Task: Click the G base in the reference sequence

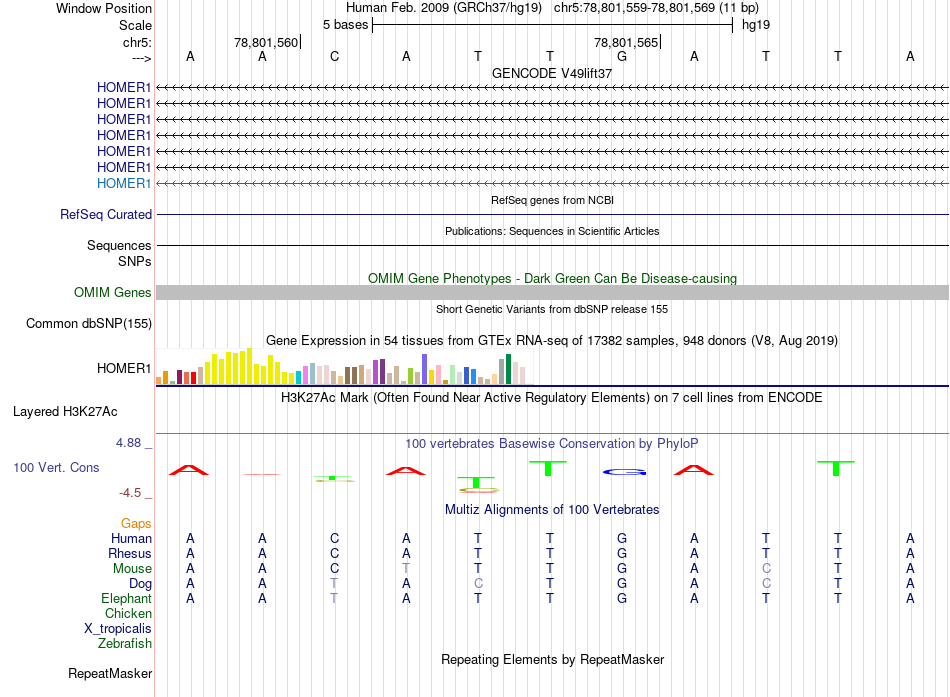Action: (x=622, y=56)
